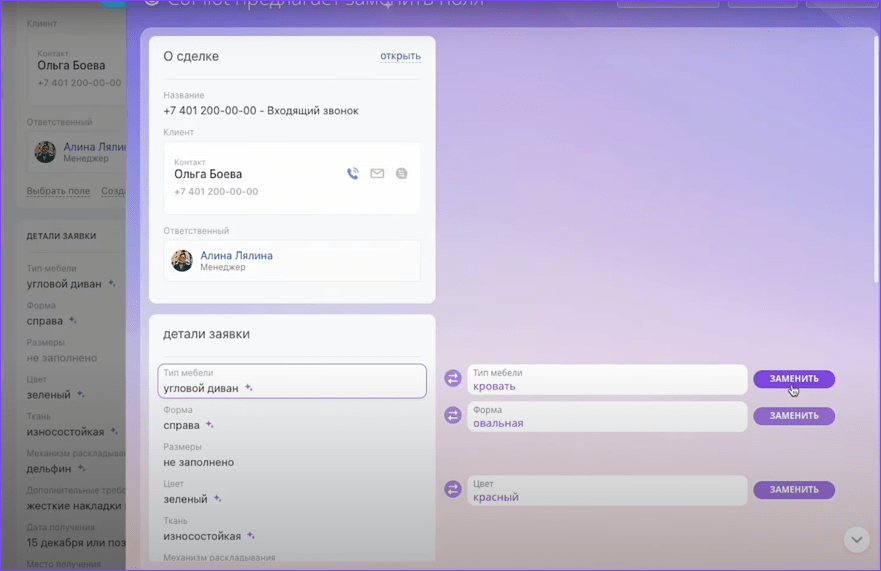Click swap arrows icon next to овальная
Image resolution: width=881 pixels, height=571 pixels.
pos(453,416)
